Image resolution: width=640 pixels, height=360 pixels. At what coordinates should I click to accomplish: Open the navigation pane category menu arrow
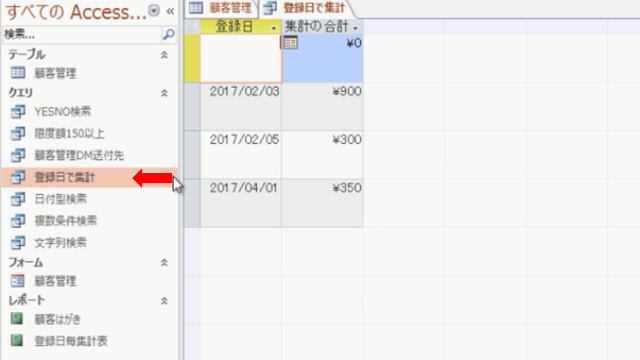point(154,11)
